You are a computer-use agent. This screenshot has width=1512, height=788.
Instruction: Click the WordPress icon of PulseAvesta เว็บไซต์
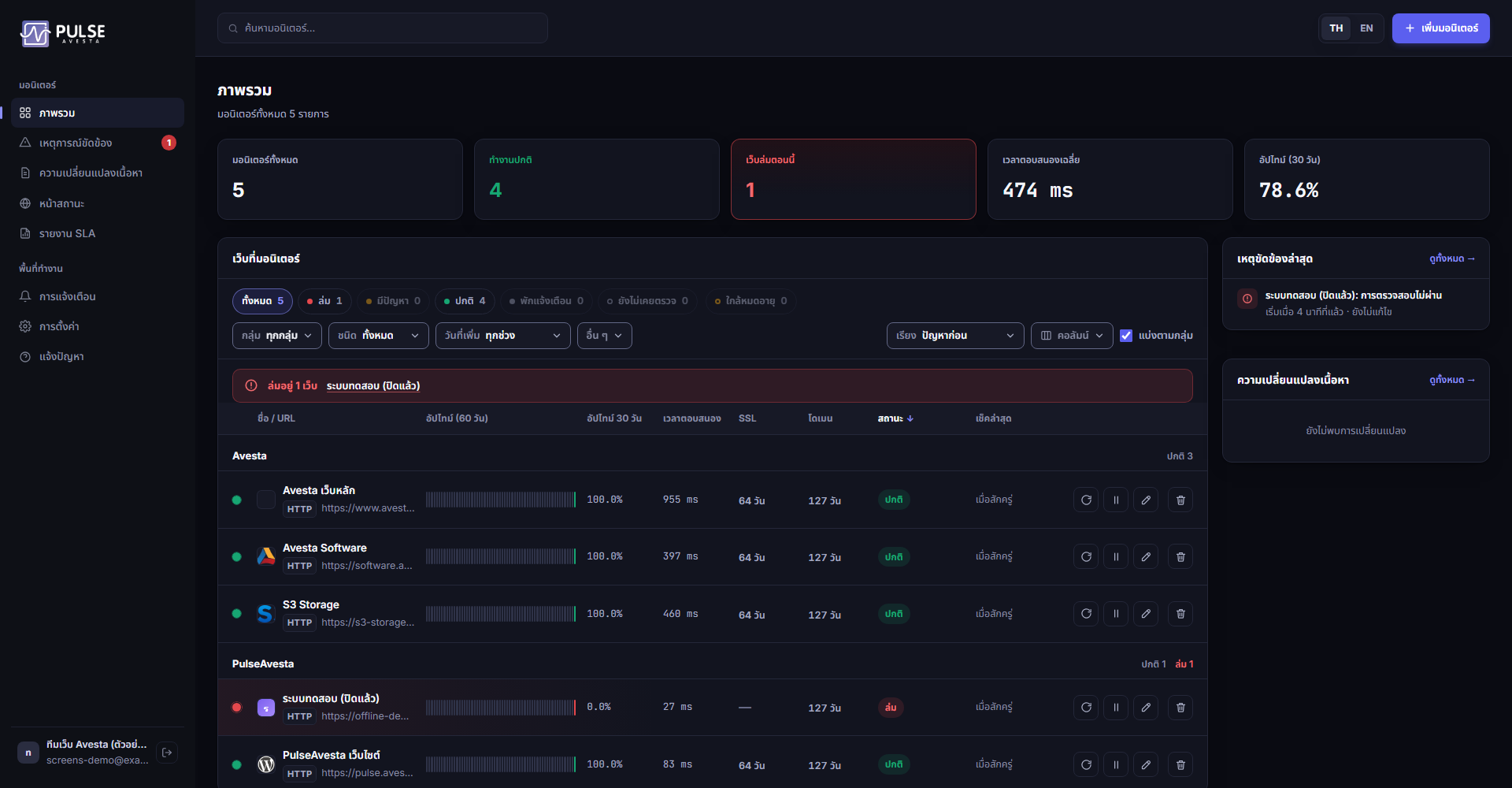266,764
